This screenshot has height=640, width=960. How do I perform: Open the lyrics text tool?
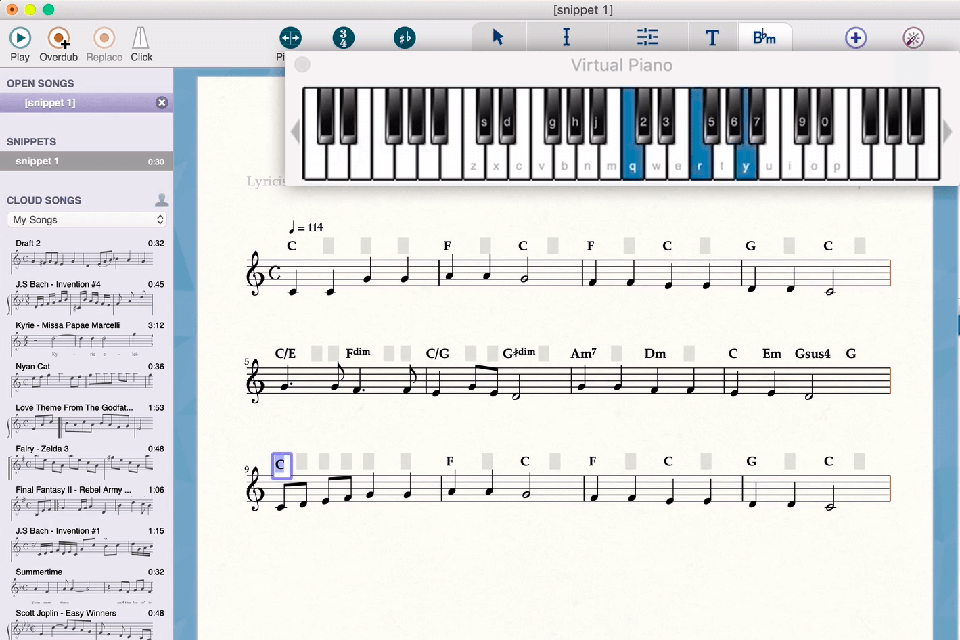coord(712,37)
